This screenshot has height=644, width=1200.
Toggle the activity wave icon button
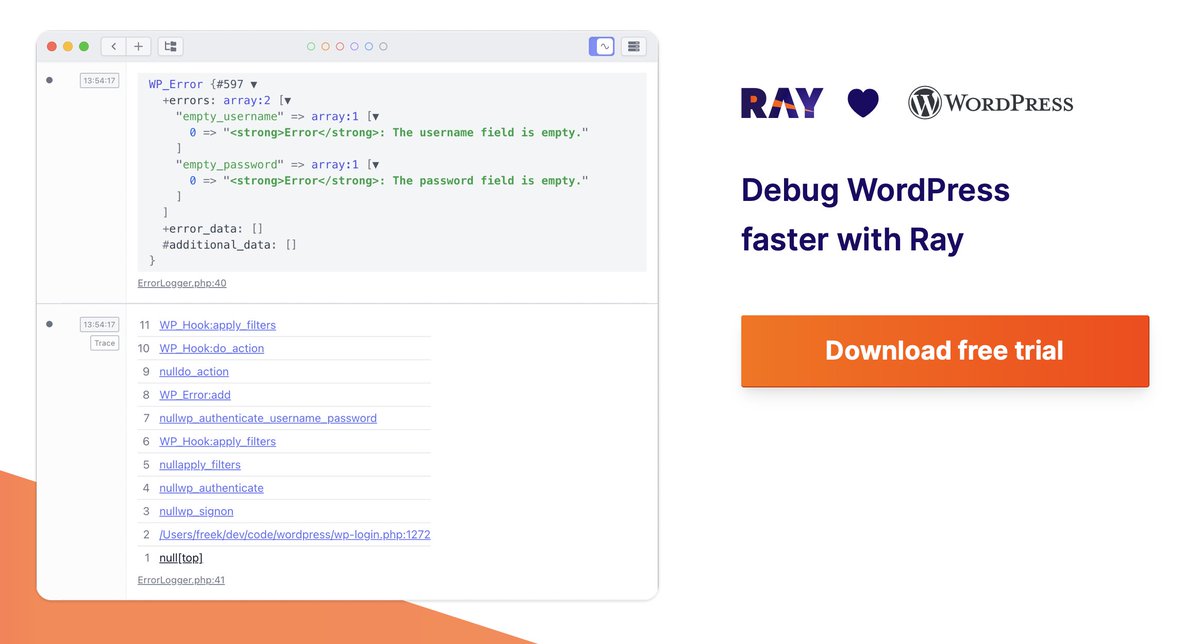point(604,46)
